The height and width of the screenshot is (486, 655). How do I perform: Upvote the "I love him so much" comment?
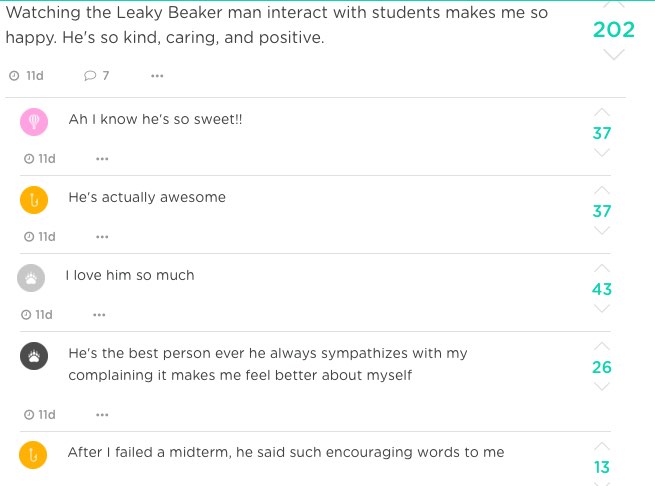[x=601, y=268]
